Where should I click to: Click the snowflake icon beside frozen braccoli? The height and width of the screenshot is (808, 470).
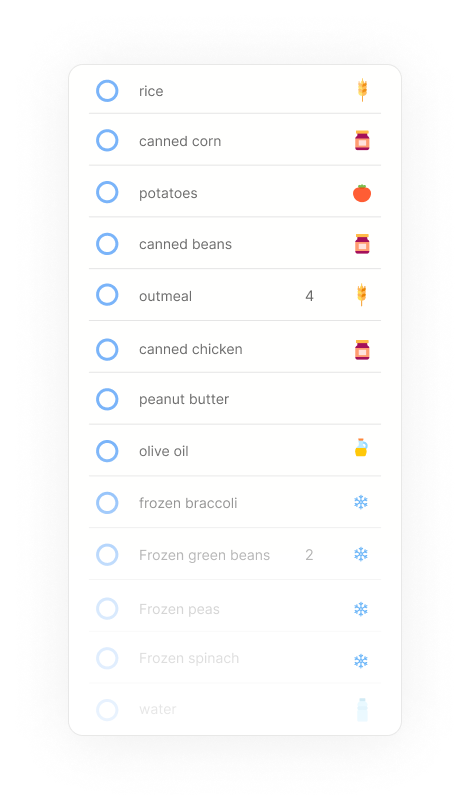[x=361, y=502]
